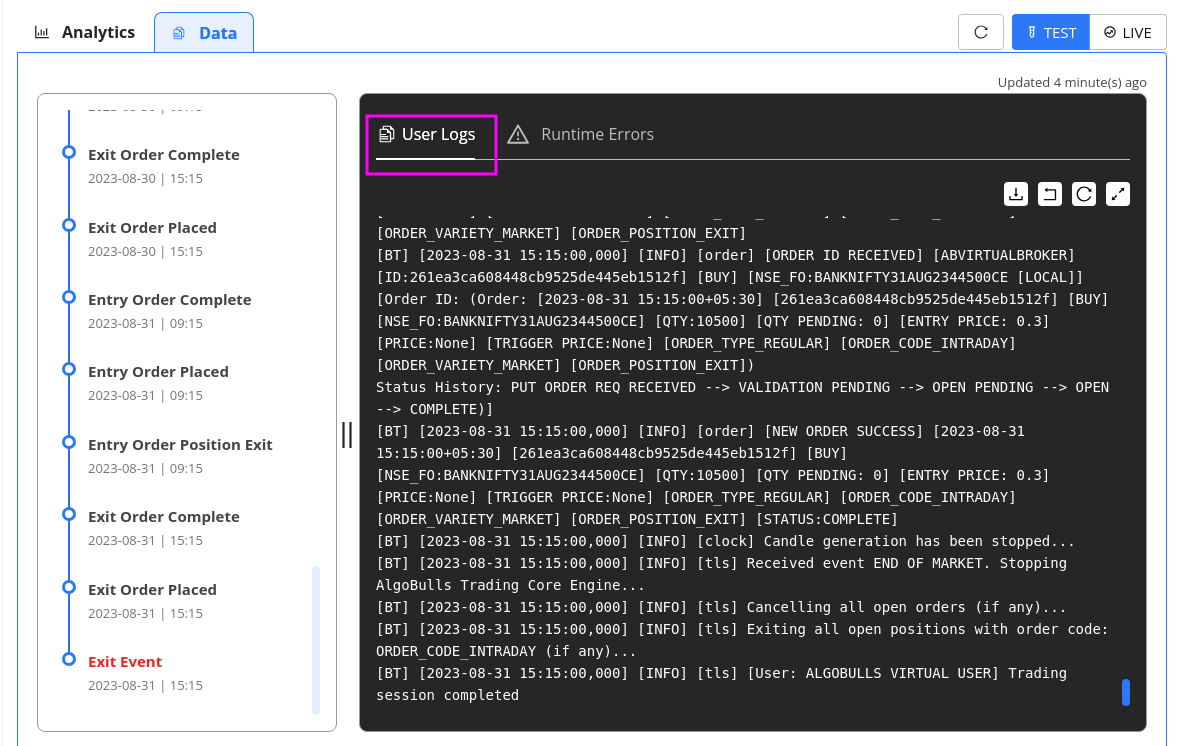Screen dimensions: 1181x746
Task: Click the refresh button beside TEST
Action: pyautogui.click(x=980, y=32)
